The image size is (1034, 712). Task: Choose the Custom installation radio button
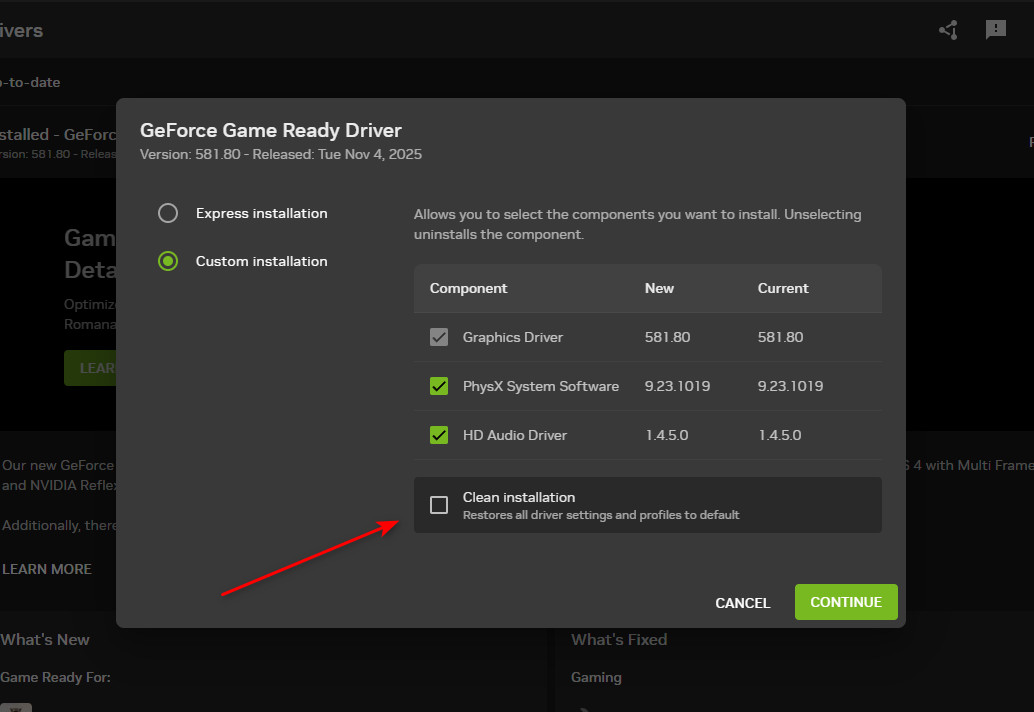point(168,261)
